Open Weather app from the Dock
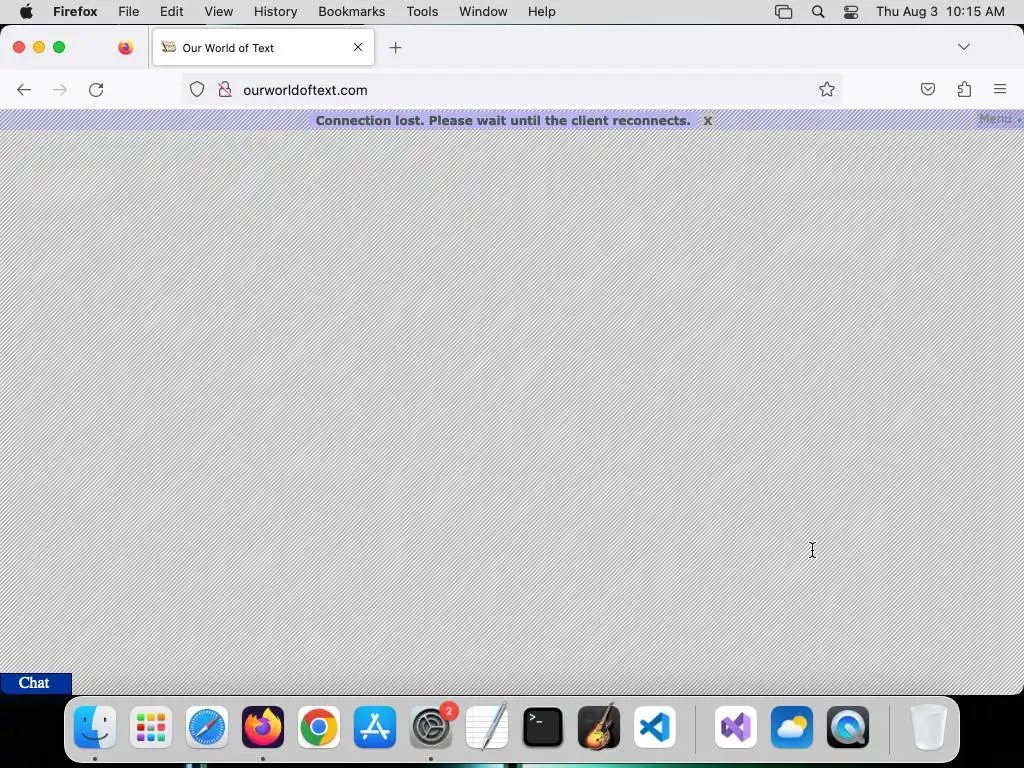This screenshot has width=1024, height=768. coord(792,727)
